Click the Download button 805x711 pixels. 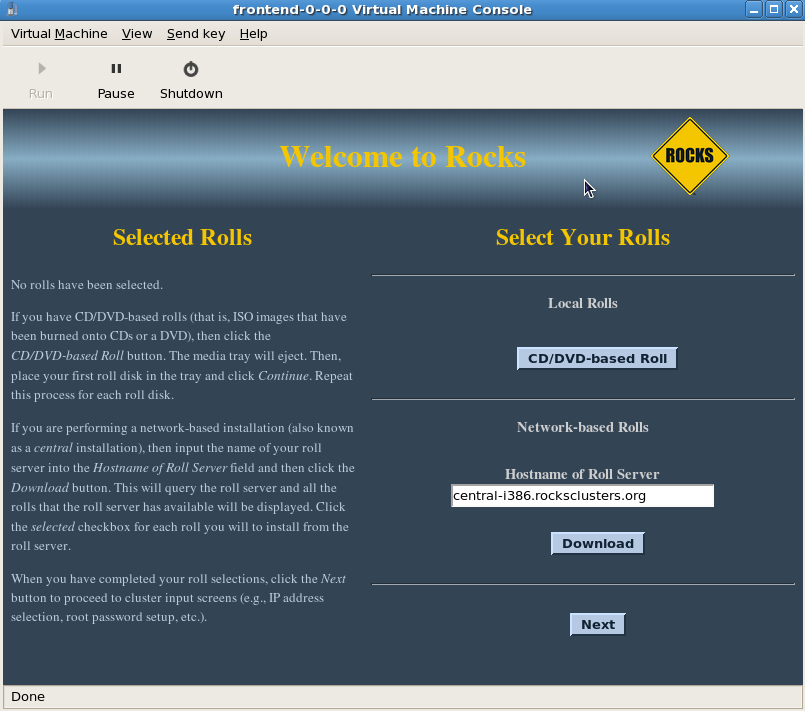click(598, 543)
